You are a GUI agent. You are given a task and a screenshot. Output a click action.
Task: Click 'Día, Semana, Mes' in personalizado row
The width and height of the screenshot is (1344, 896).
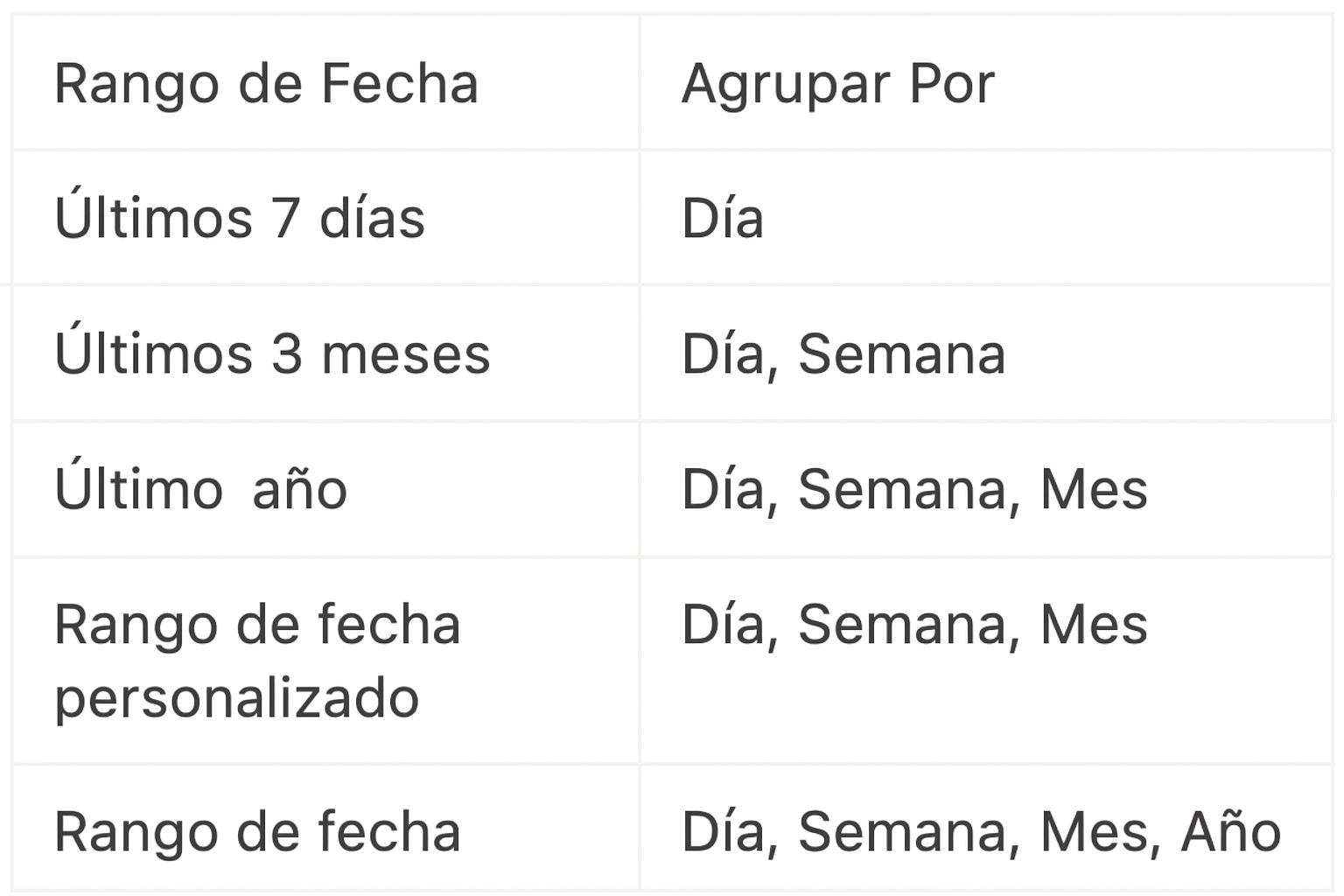pos(986,661)
